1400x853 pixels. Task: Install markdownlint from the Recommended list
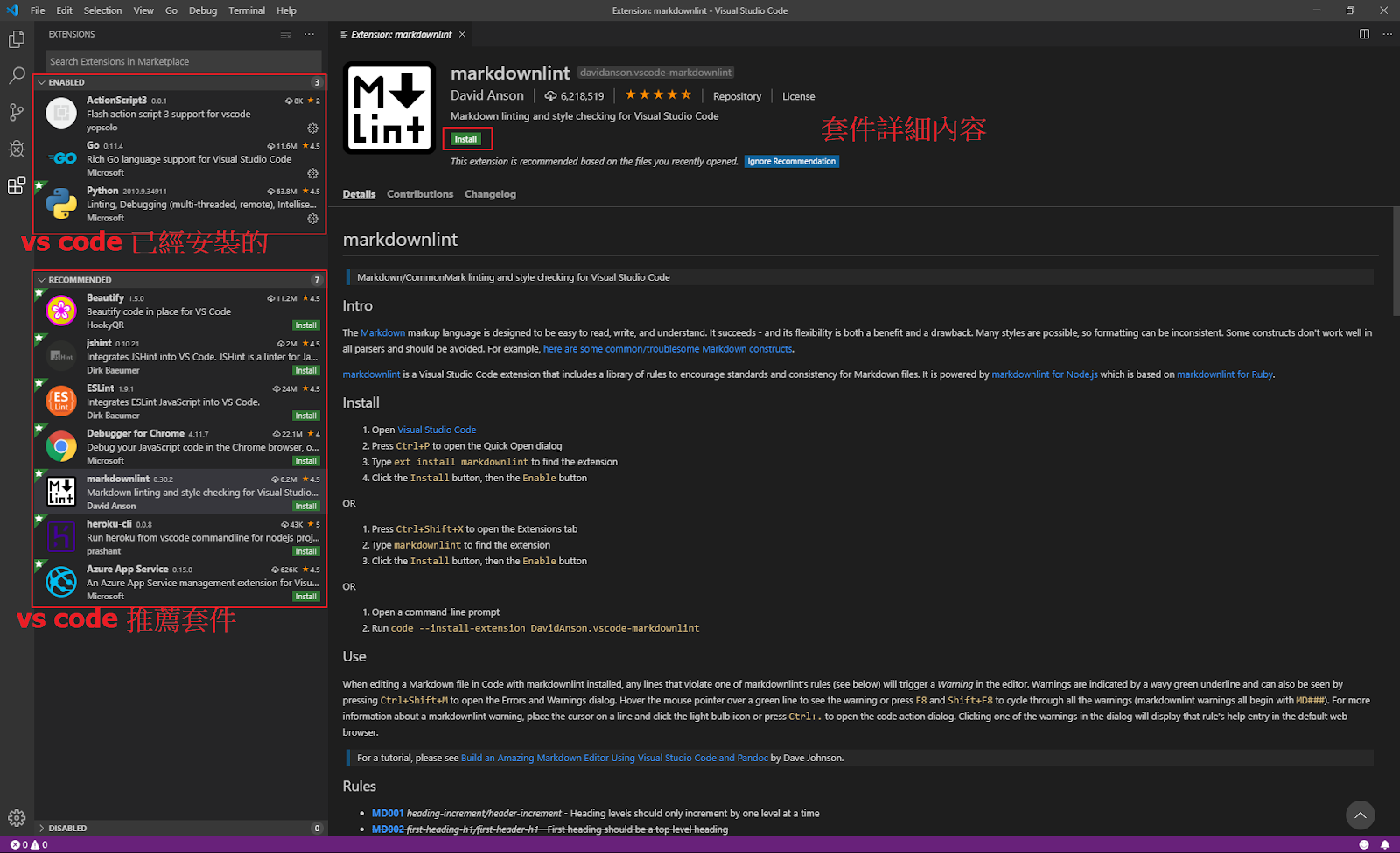coord(305,507)
